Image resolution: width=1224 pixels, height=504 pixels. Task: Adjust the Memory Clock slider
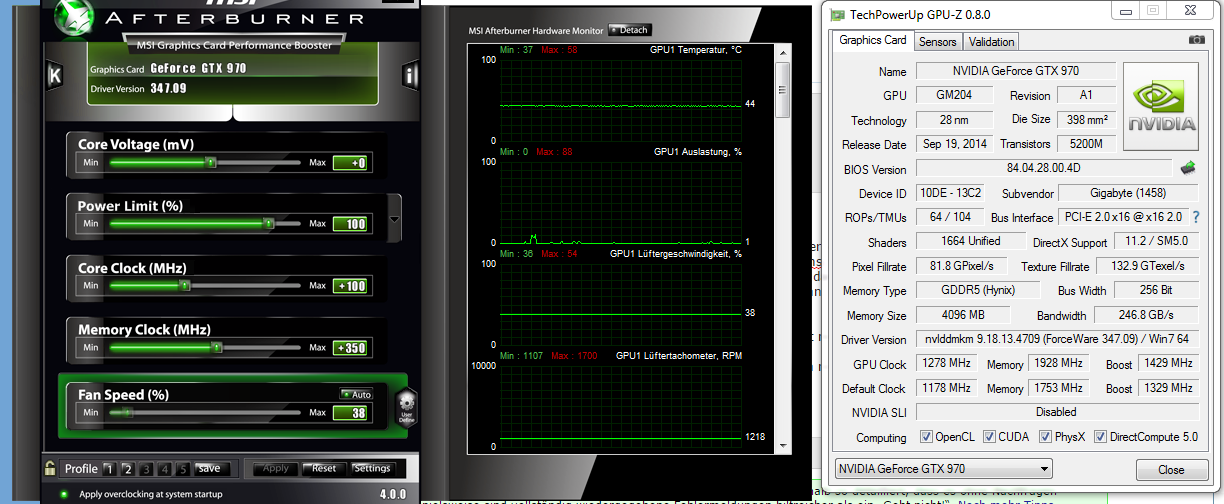[205, 347]
